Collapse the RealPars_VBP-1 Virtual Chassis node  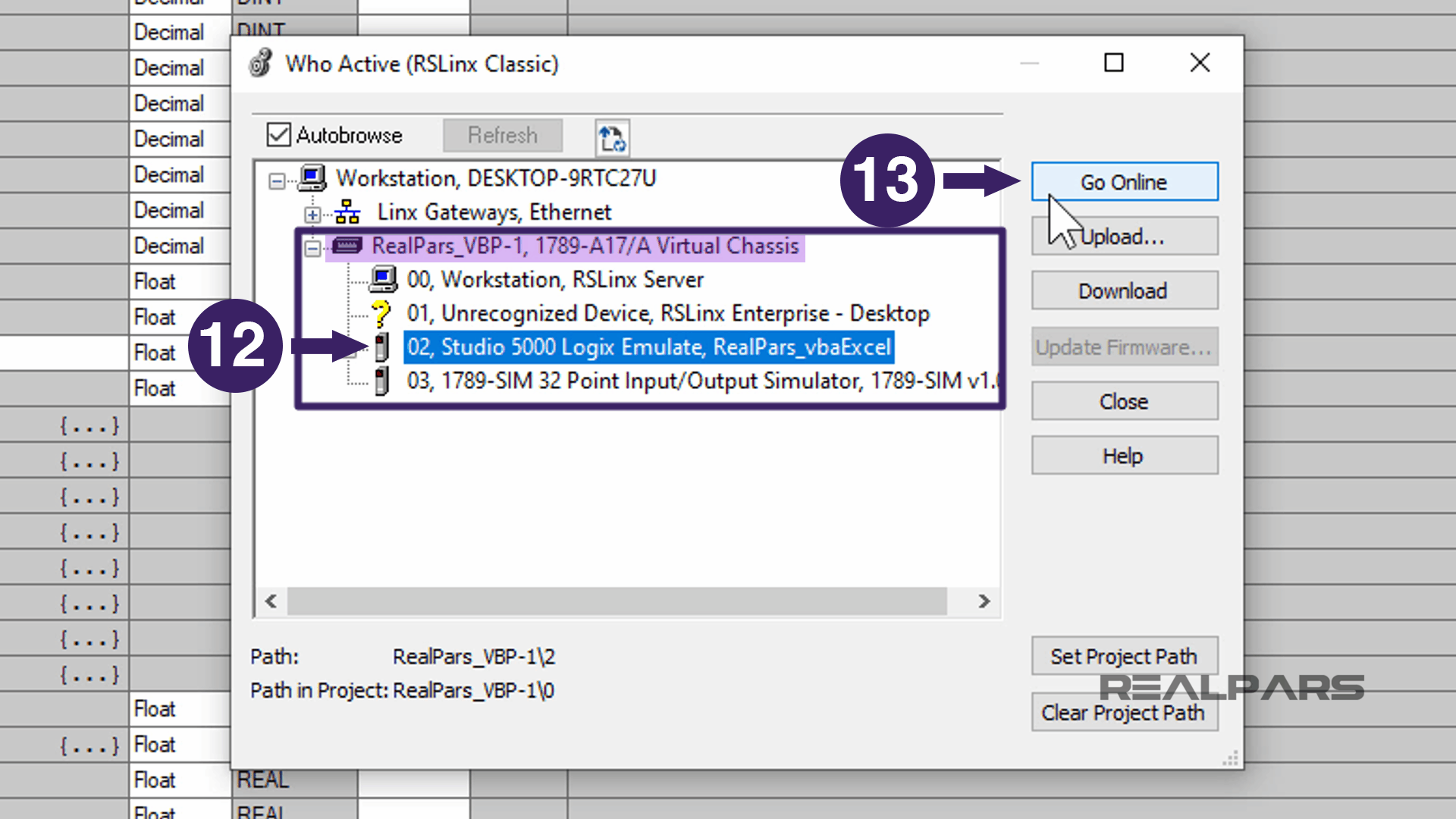pos(312,248)
